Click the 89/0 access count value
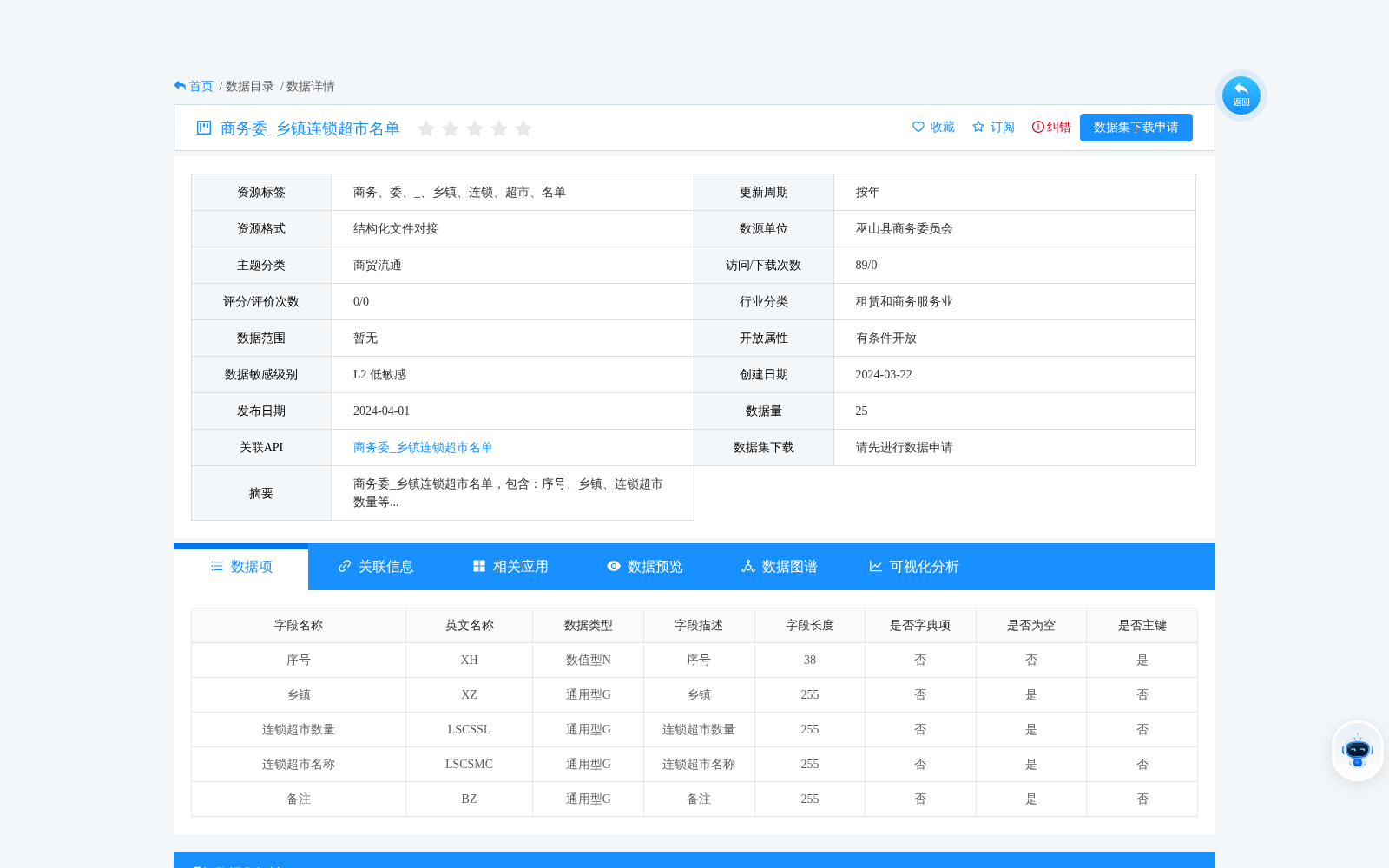The width and height of the screenshot is (1389, 868). (866, 266)
